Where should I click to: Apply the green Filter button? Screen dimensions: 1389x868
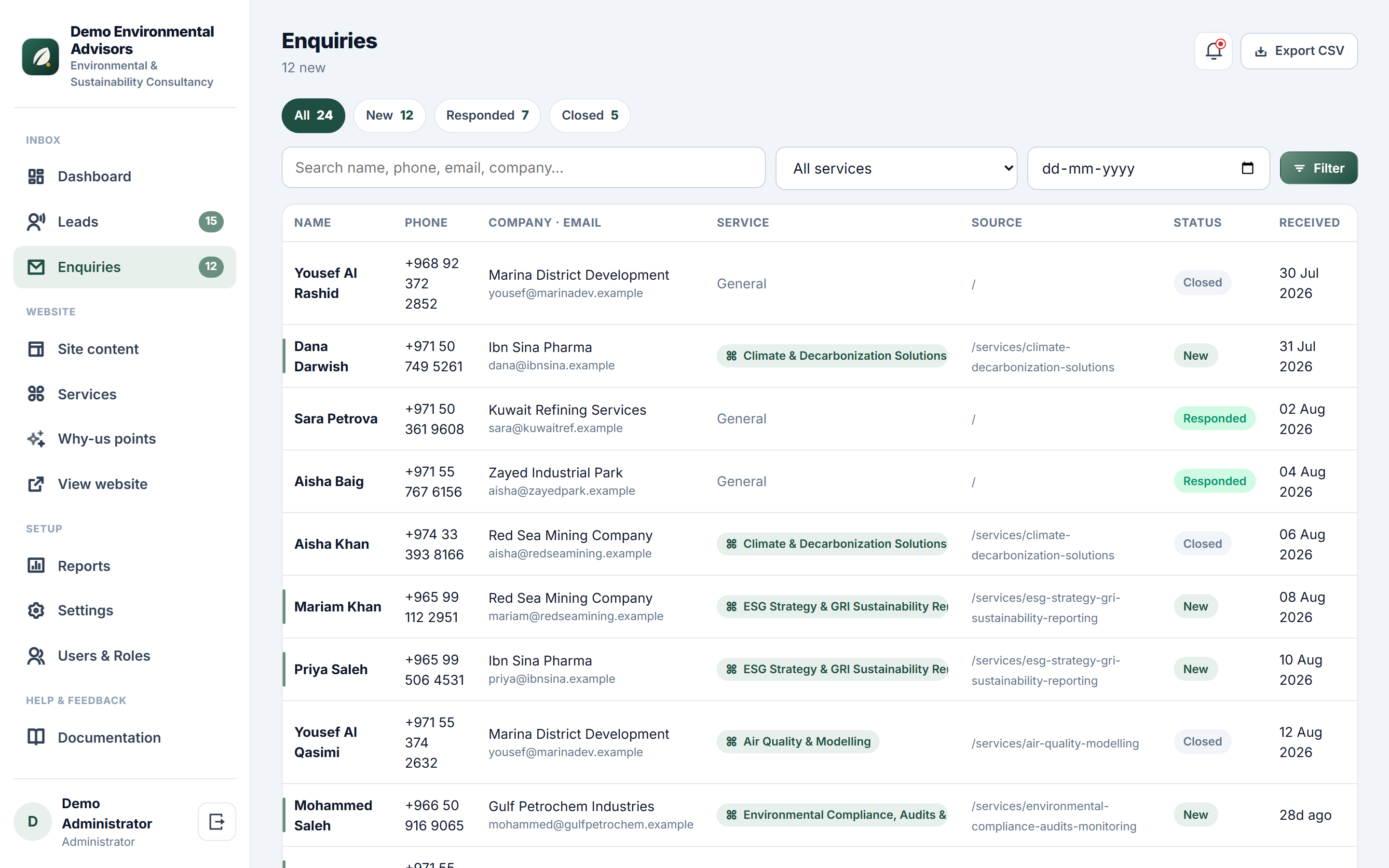point(1319,168)
